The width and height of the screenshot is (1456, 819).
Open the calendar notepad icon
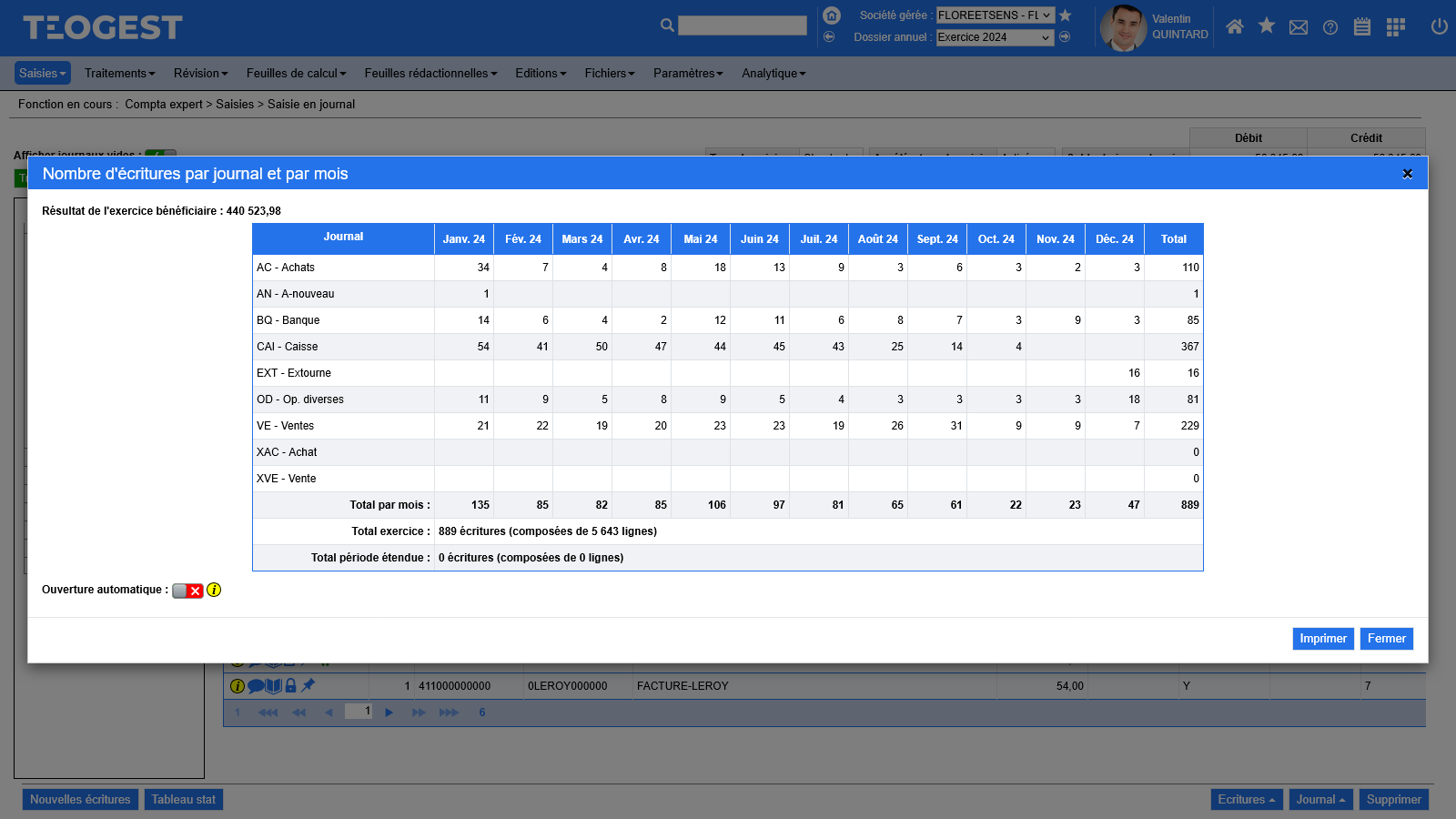point(1362,26)
